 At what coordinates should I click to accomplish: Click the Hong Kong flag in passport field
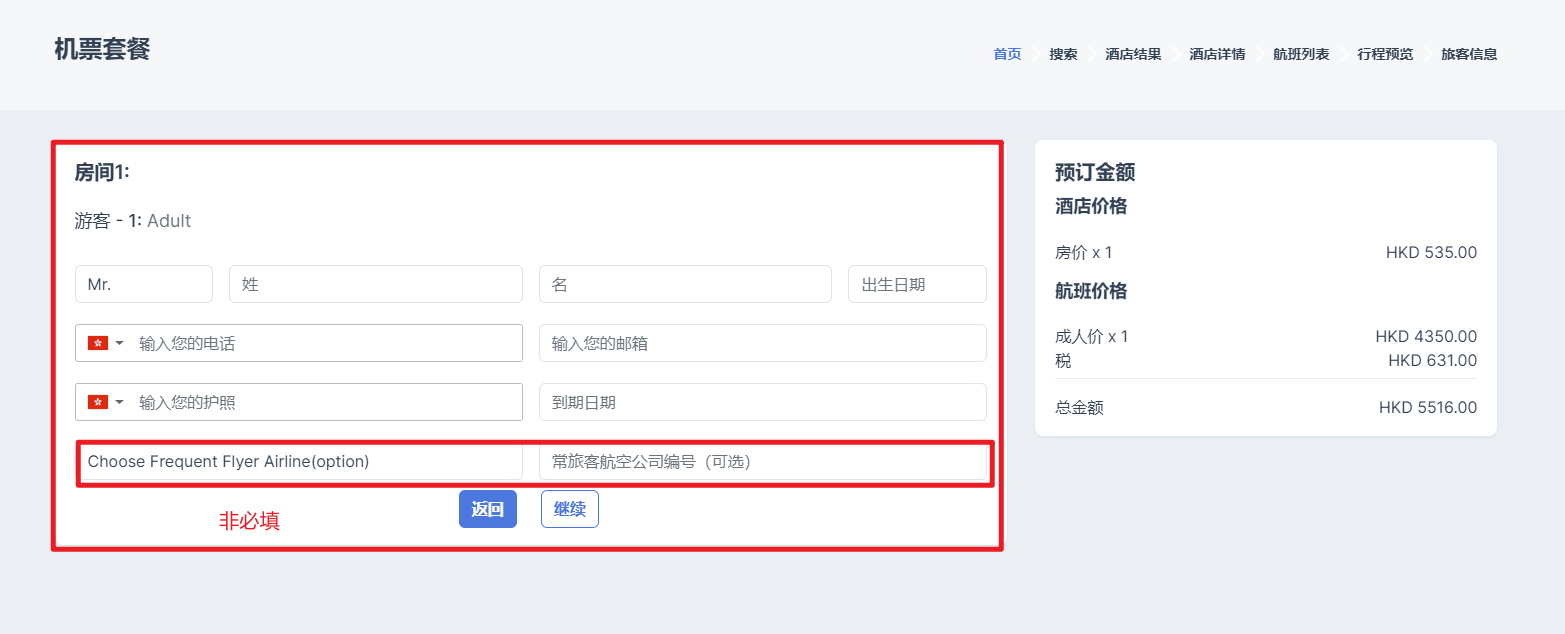coord(98,402)
